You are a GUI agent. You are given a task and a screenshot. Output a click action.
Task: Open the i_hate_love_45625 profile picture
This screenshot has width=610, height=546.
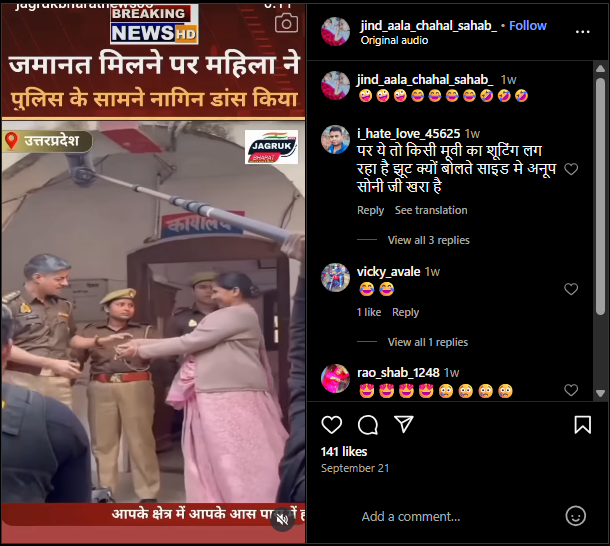coord(335,139)
